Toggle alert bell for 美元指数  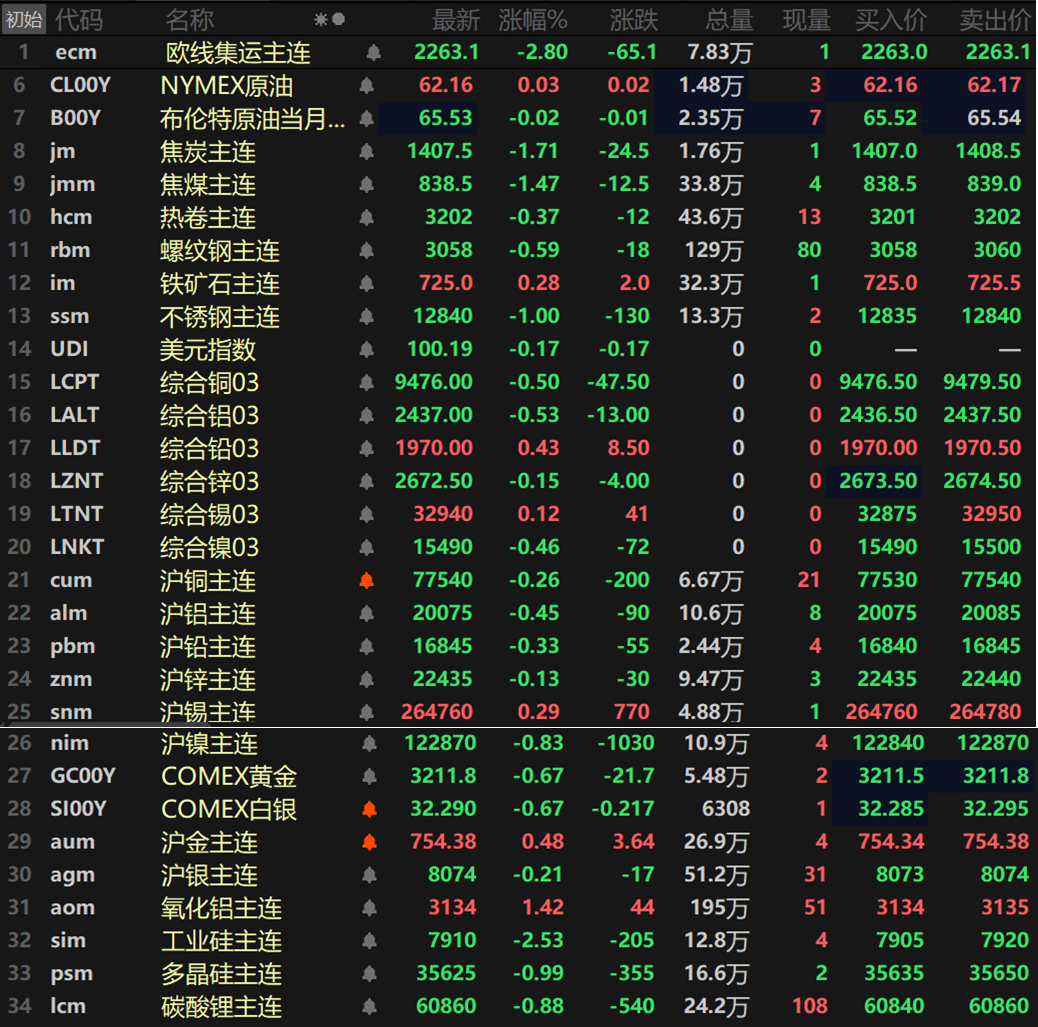tap(366, 349)
